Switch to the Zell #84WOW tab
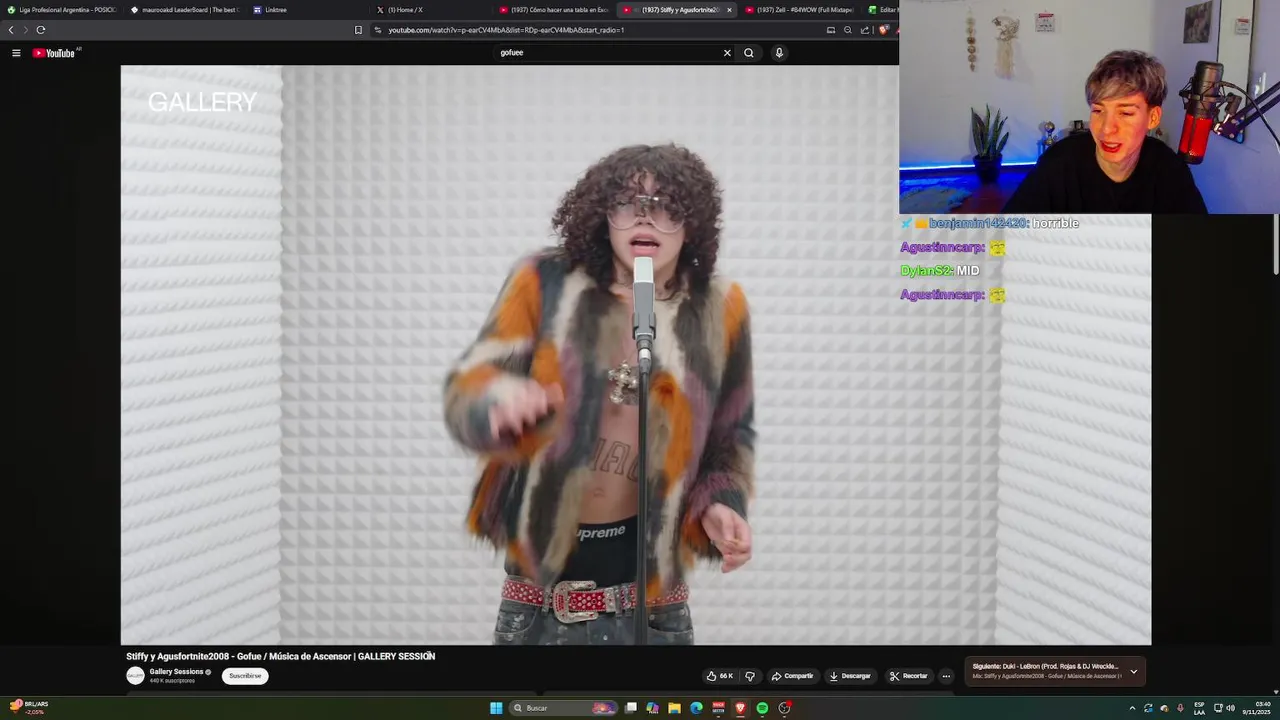This screenshot has height=720, width=1280. [800, 10]
